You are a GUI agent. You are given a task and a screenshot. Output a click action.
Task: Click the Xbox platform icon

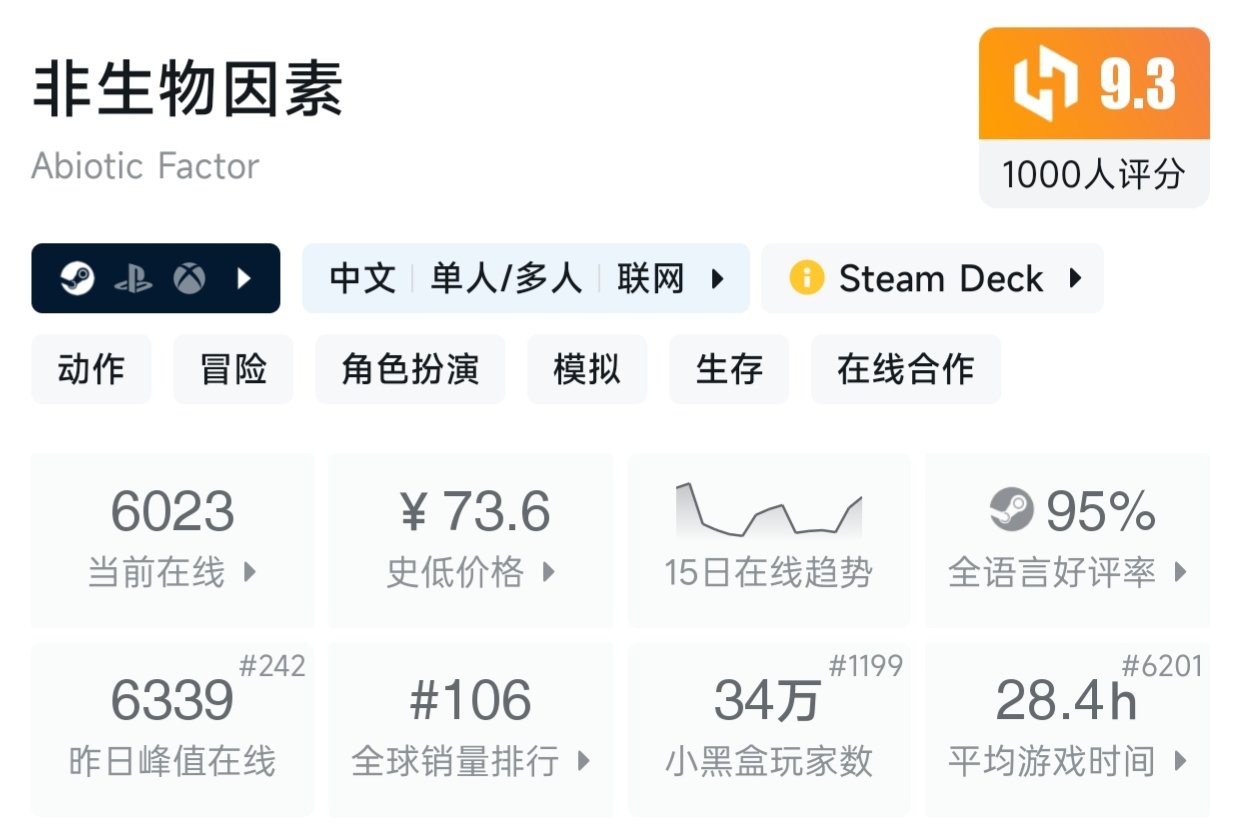[189, 278]
